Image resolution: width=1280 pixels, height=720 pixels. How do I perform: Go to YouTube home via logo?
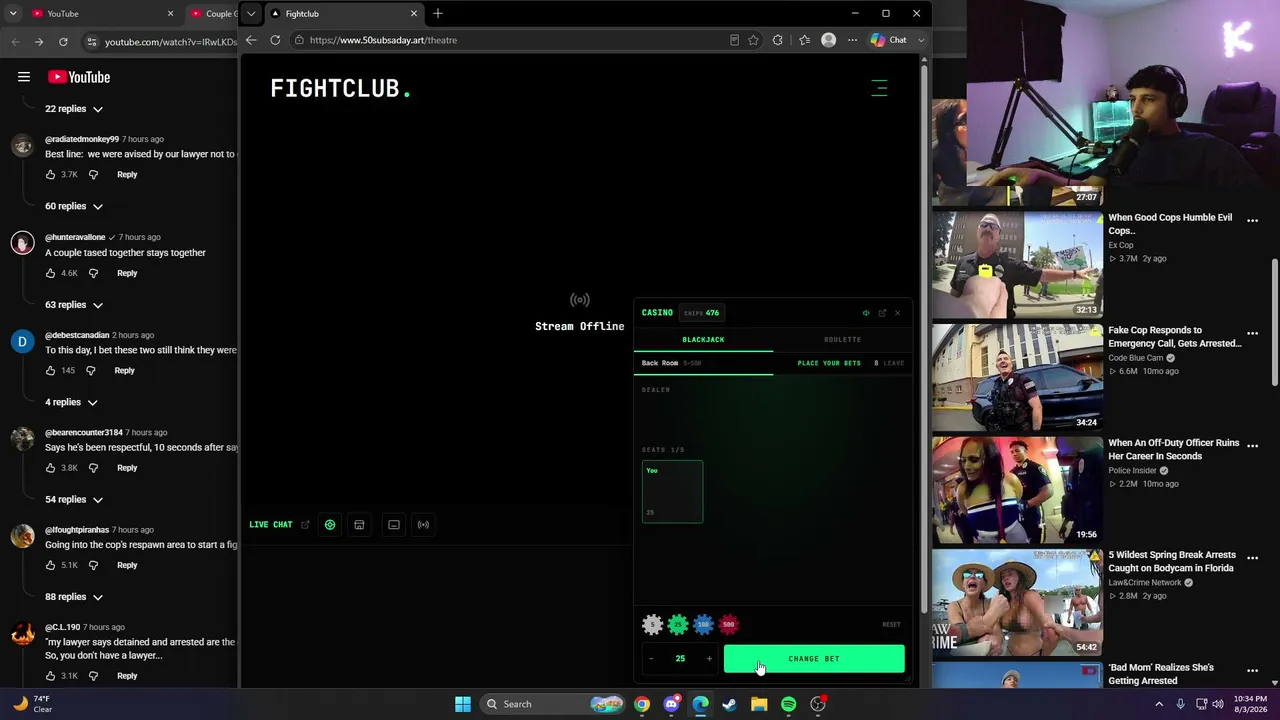[79, 77]
